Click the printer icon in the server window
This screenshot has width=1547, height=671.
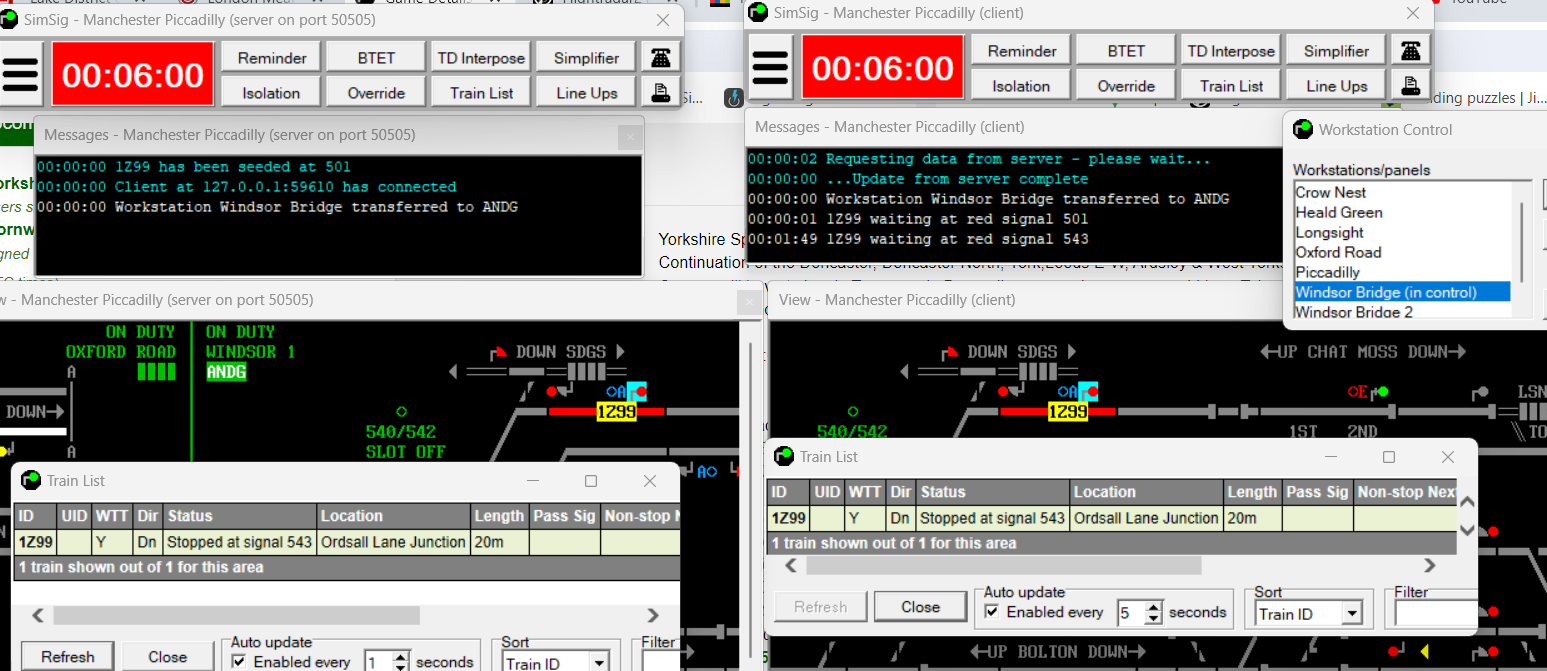click(661, 92)
